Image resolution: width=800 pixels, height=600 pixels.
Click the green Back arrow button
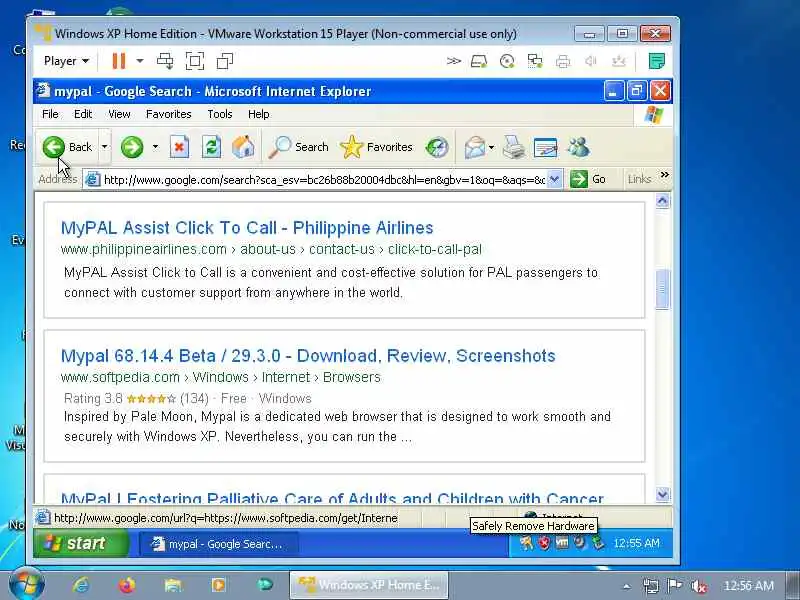(x=54, y=147)
